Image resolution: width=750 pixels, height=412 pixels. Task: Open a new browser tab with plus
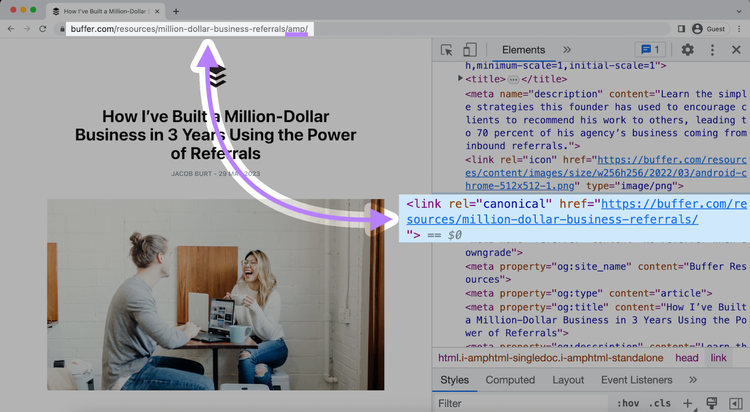pyautogui.click(x=176, y=11)
